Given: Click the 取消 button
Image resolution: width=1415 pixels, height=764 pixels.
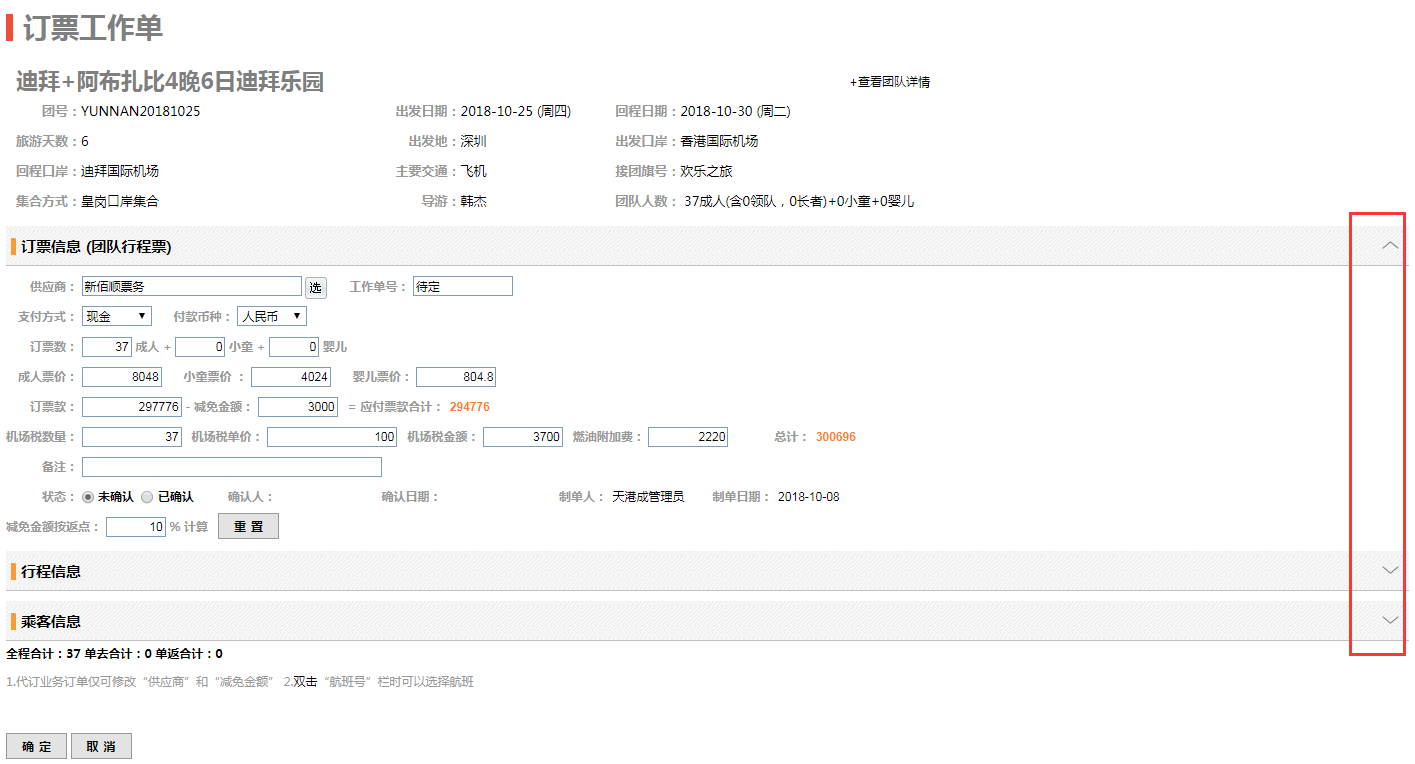Looking at the screenshot, I should pyautogui.click(x=101, y=747).
